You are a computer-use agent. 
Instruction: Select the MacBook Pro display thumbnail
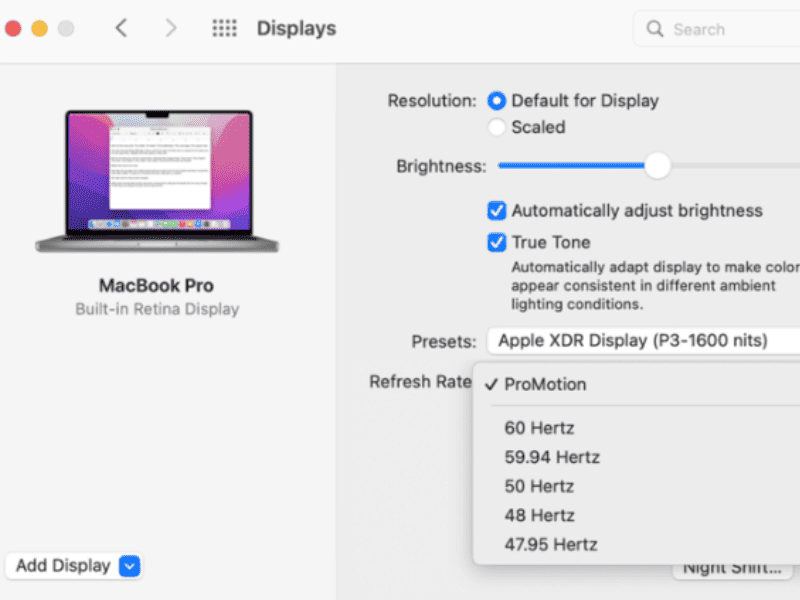pos(157,180)
